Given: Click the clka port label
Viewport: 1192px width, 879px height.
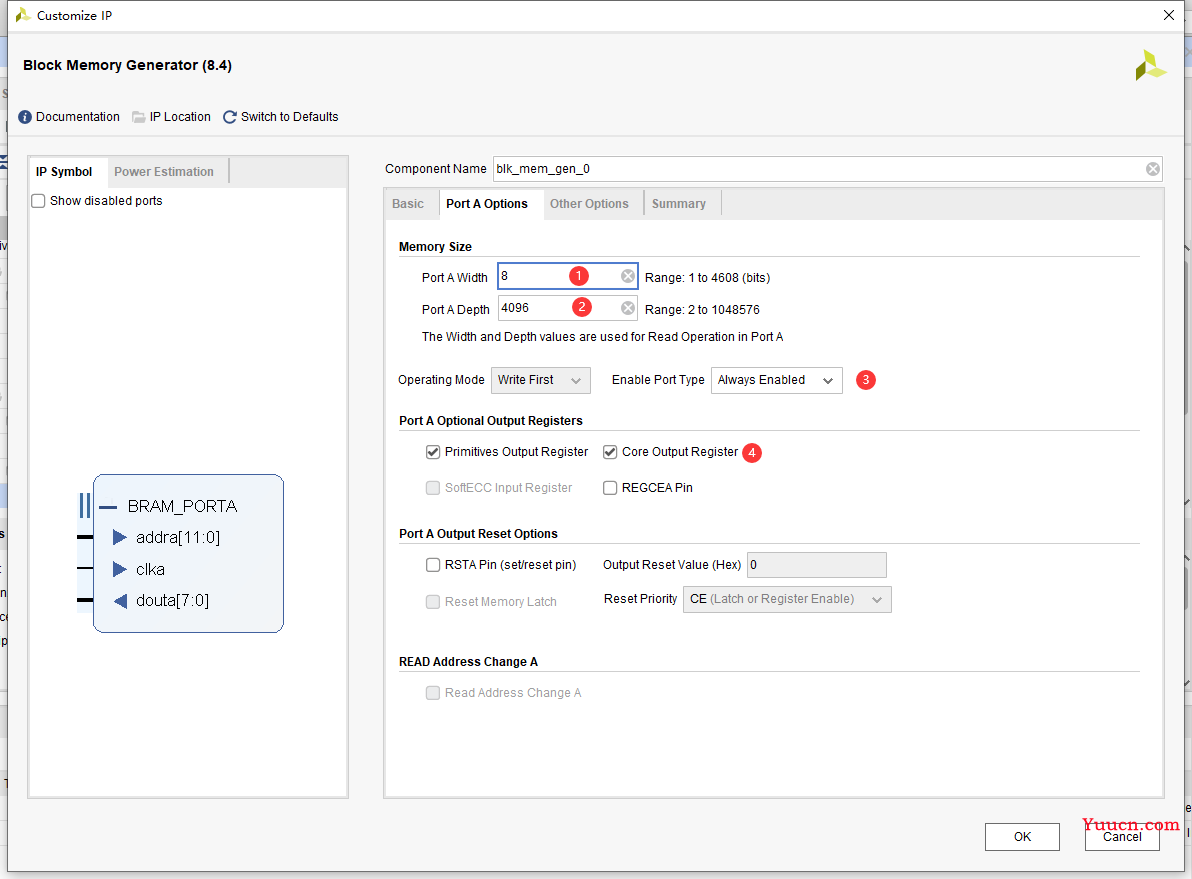Looking at the screenshot, I should point(151,570).
